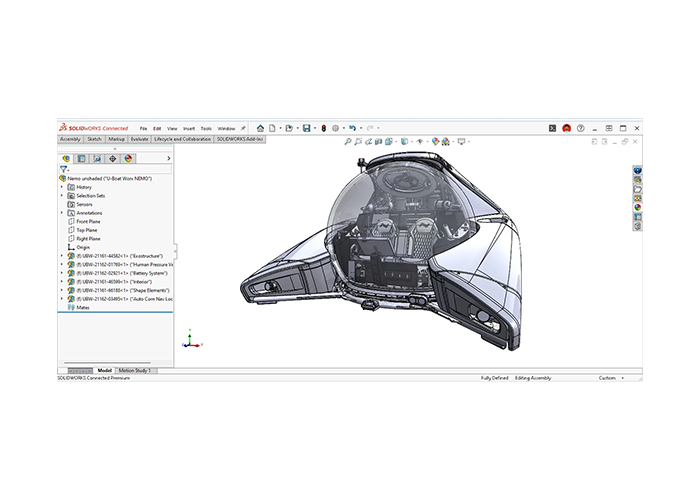Click the Open document folder icon
Image resolution: width=700 pixels, height=500 pixels.
(x=289, y=128)
